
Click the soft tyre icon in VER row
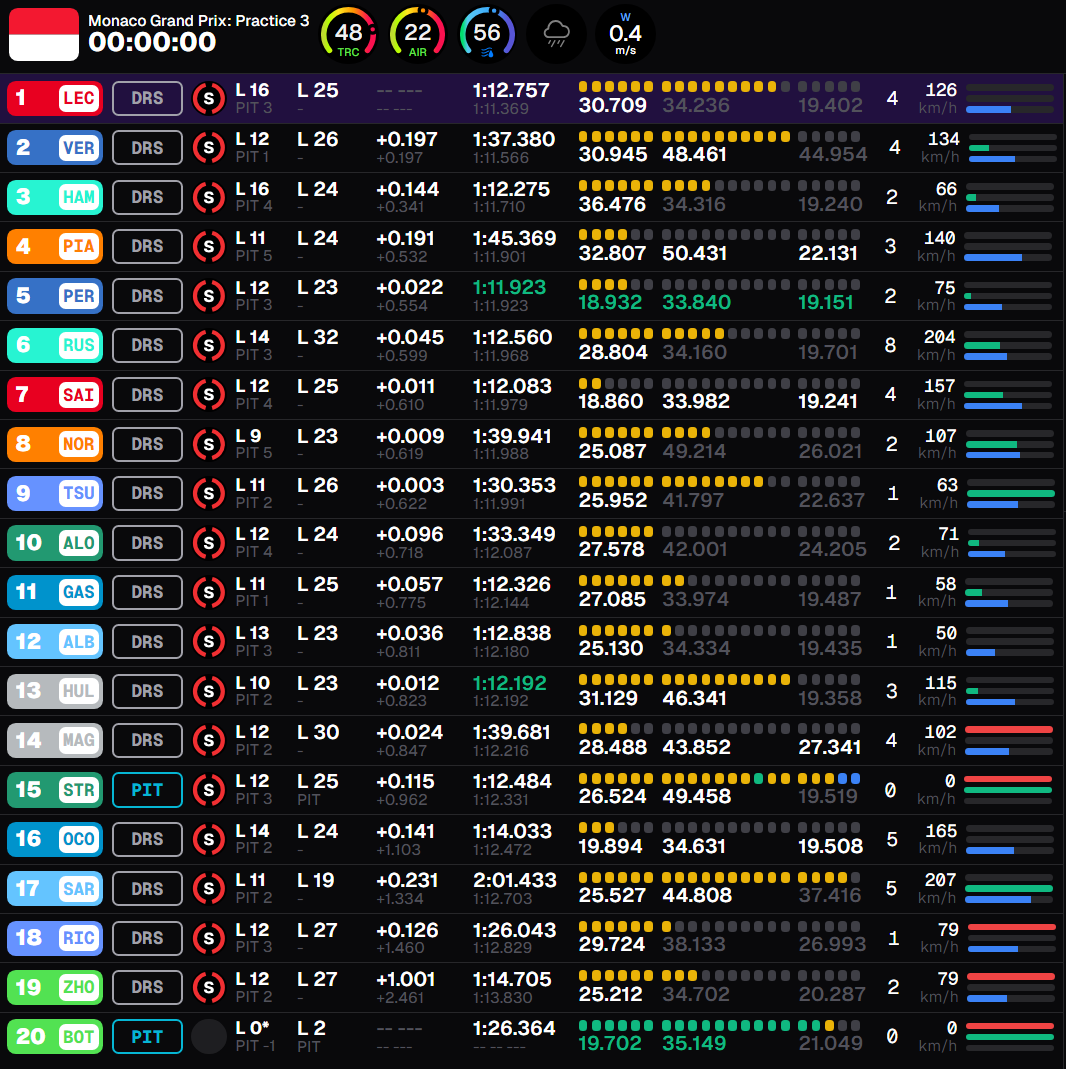pyautogui.click(x=209, y=147)
